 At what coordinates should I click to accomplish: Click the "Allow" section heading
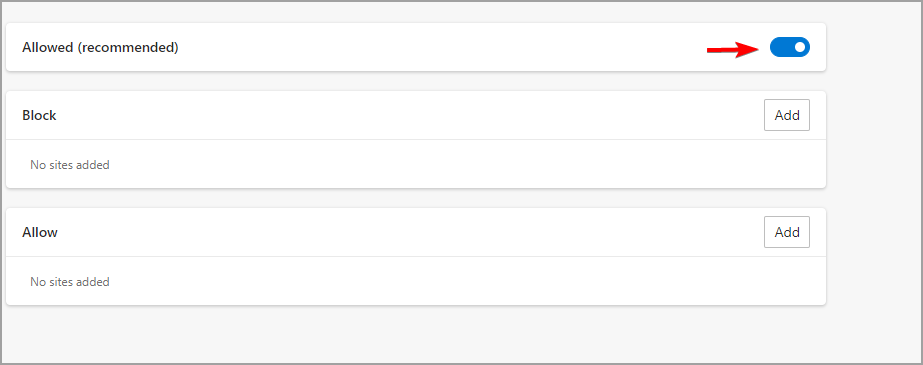click(40, 233)
